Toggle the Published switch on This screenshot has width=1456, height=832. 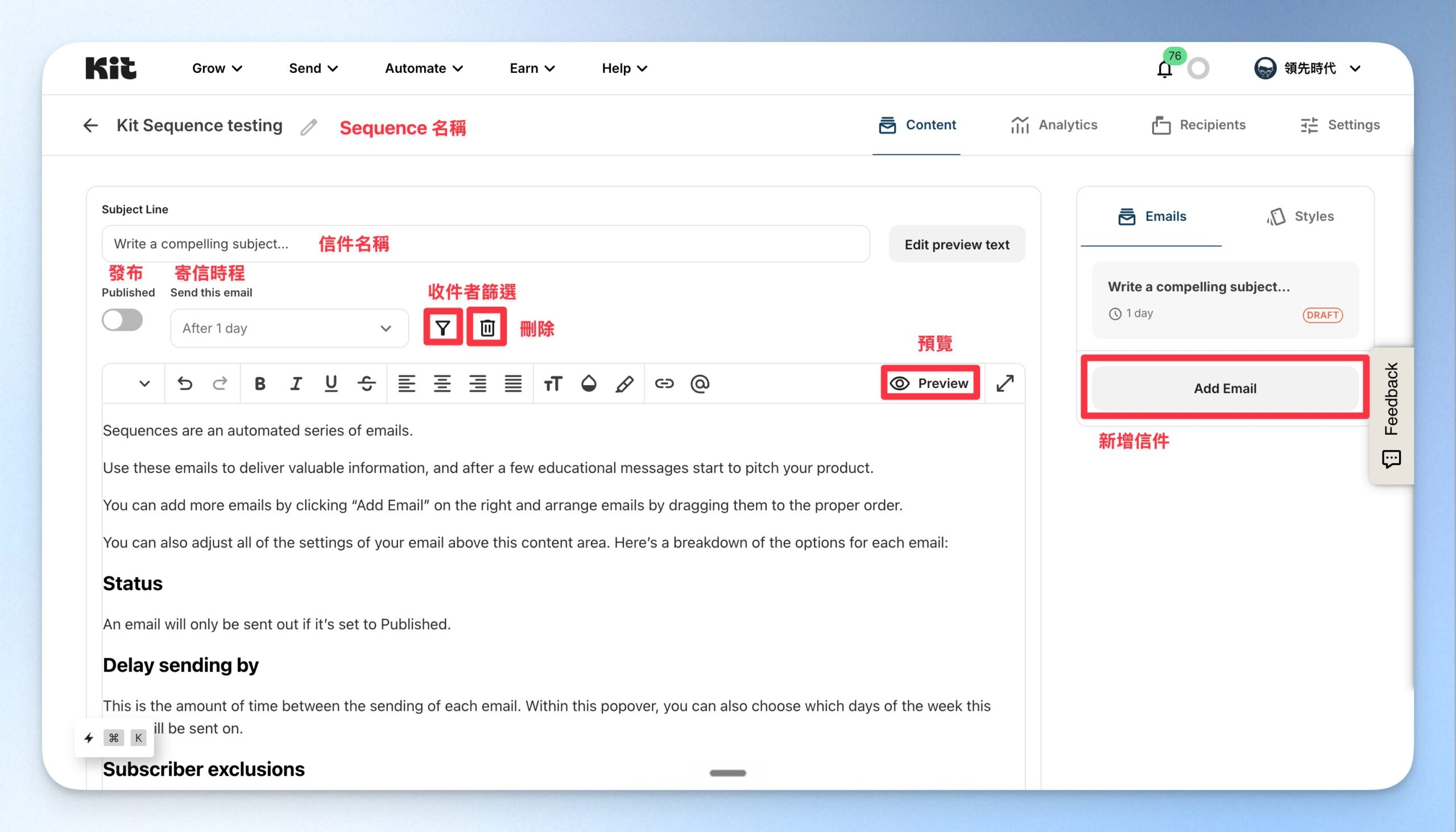click(122, 320)
